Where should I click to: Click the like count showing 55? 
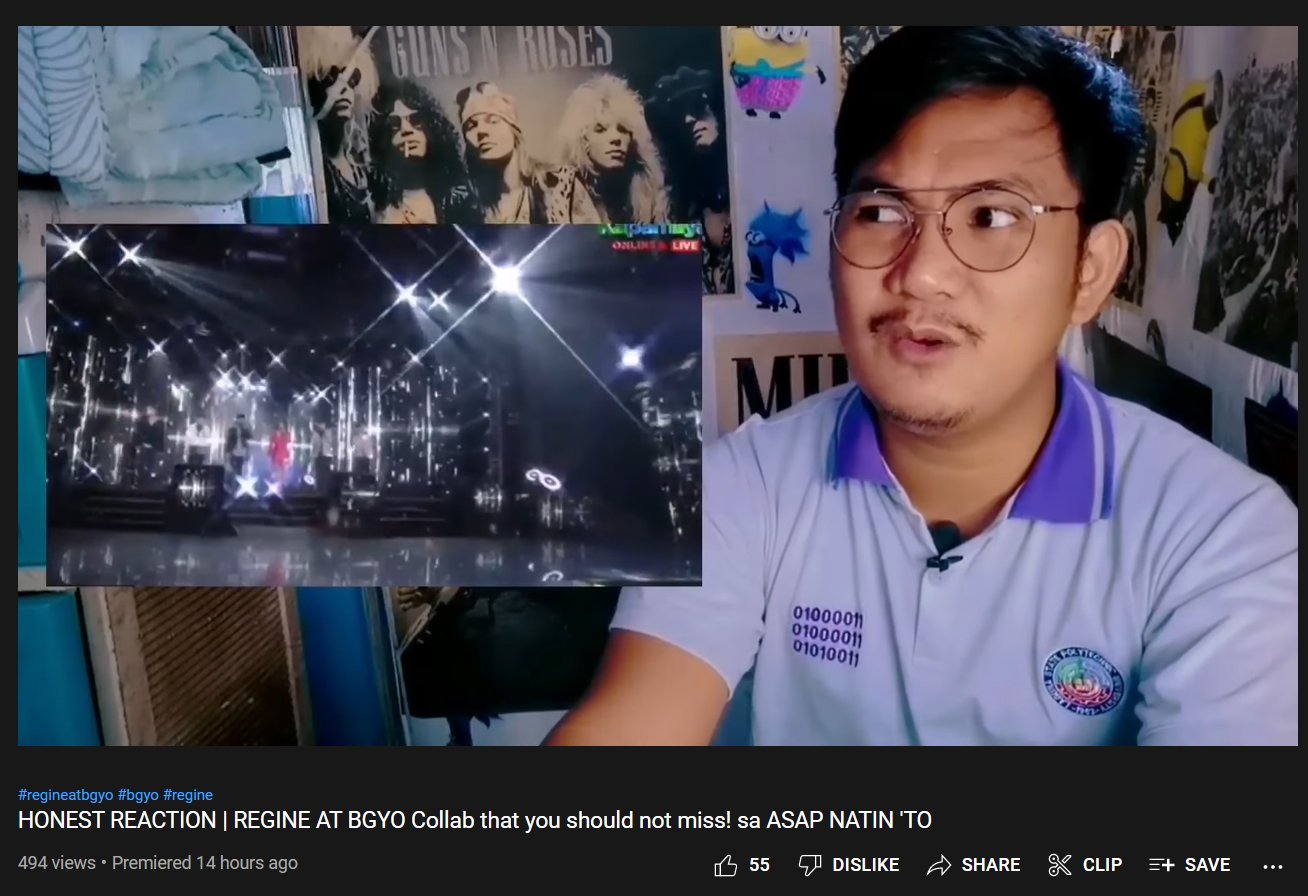(757, 864)
